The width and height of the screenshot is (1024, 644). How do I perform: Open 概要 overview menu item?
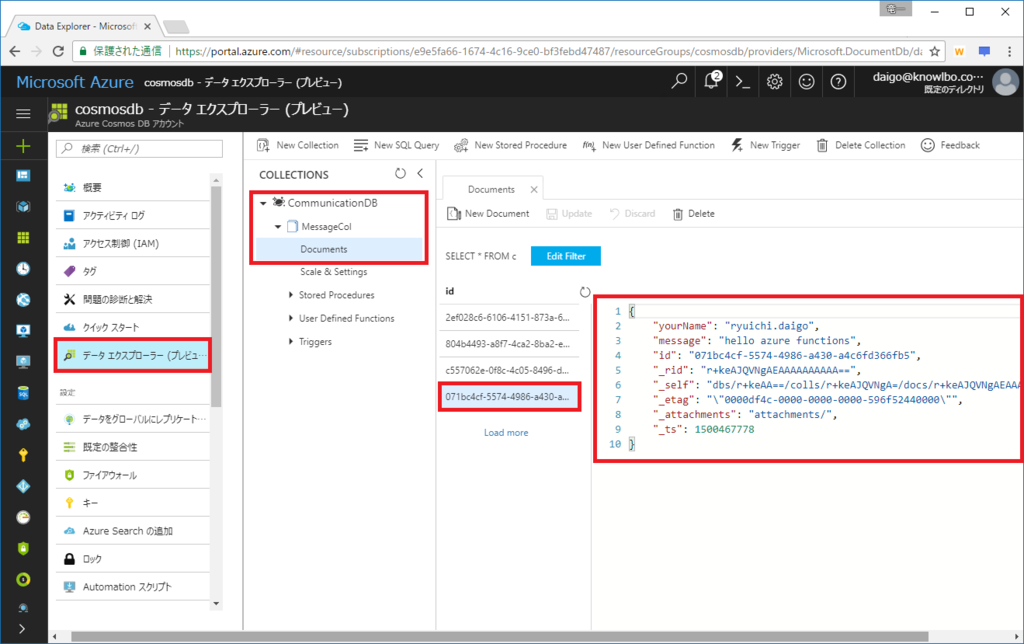point(133,187)
